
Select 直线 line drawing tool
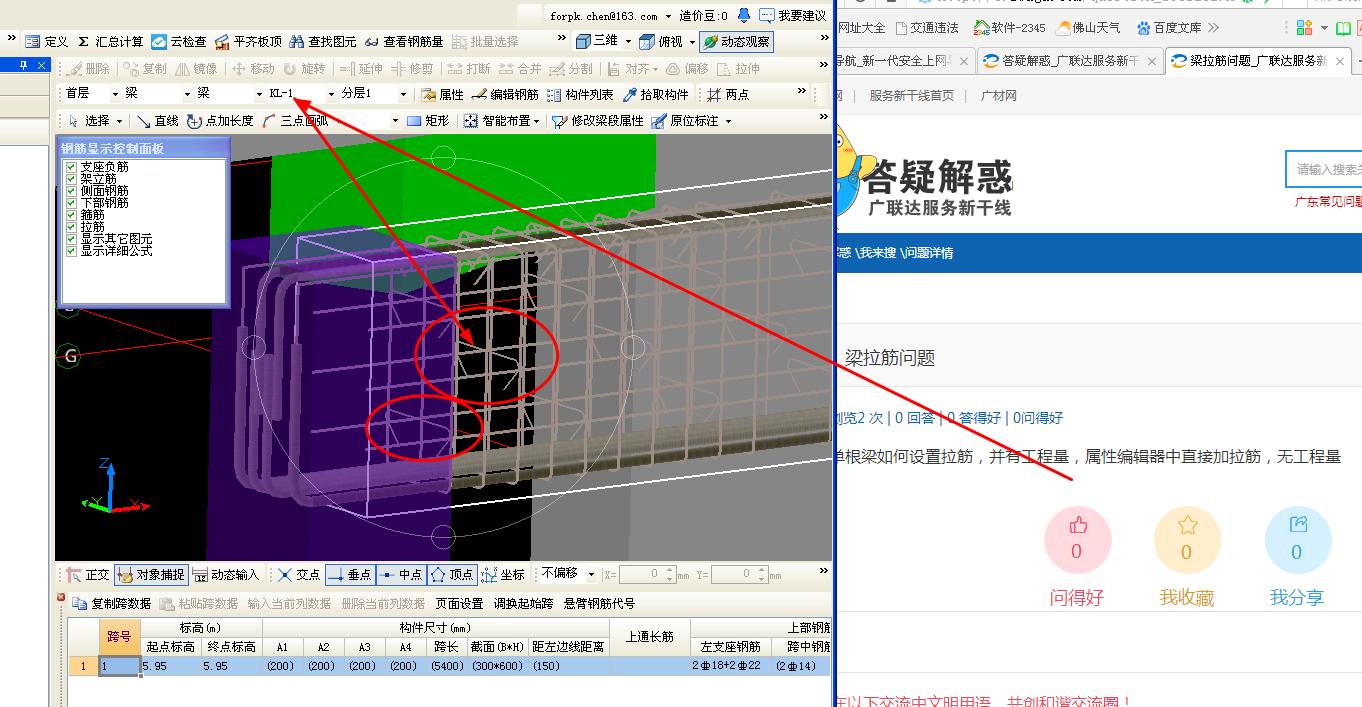pos(158,121)
